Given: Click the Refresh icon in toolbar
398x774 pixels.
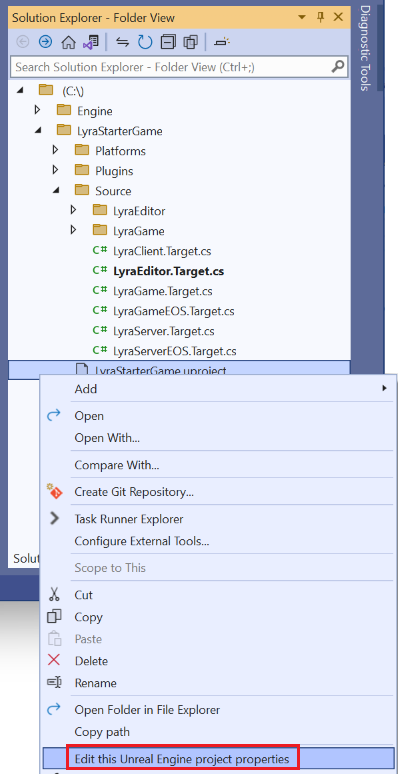Looking at the screenshot, I should click(x=145, y=42).
